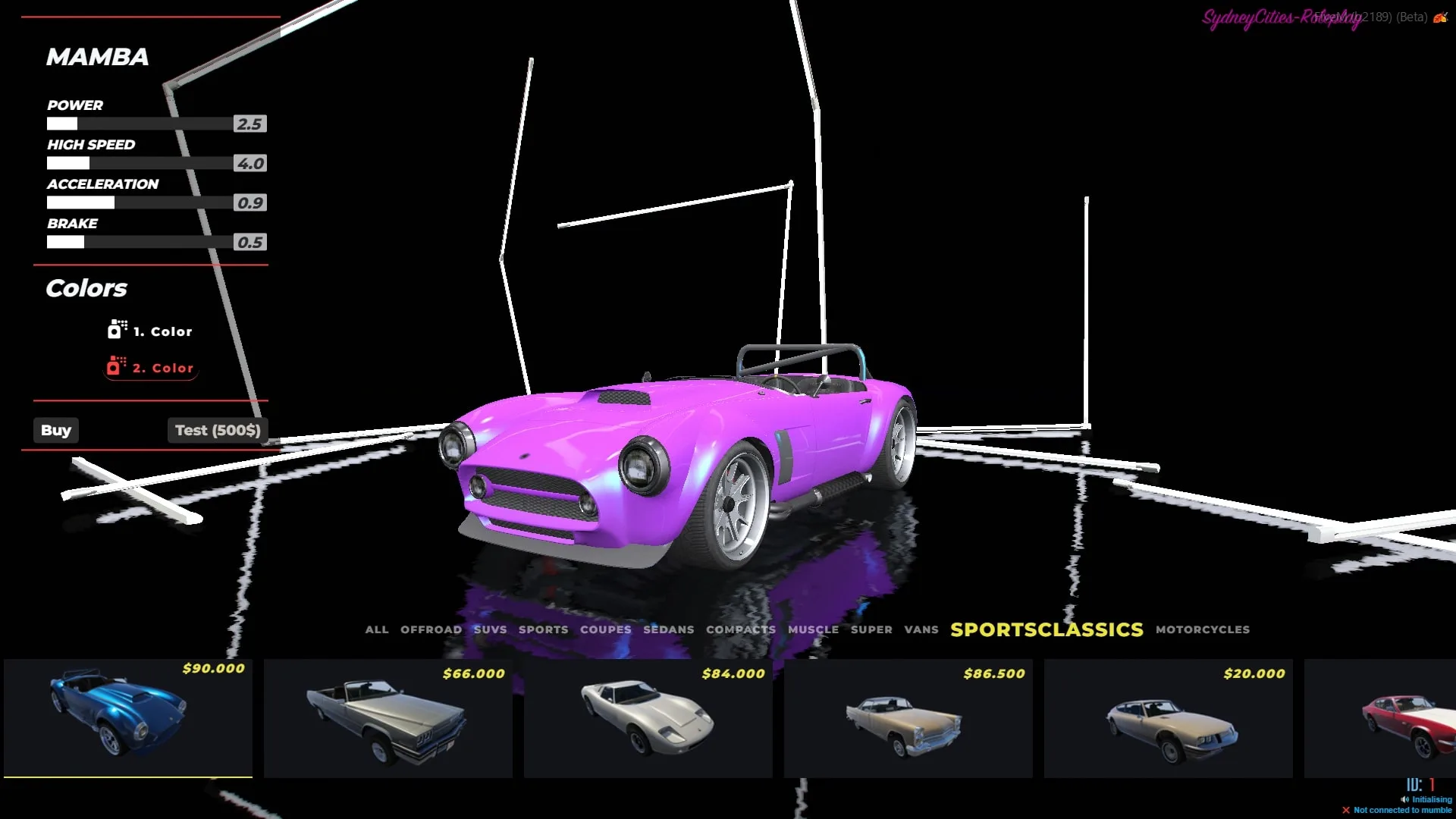Switch to the SUPER category

[871, 629]
